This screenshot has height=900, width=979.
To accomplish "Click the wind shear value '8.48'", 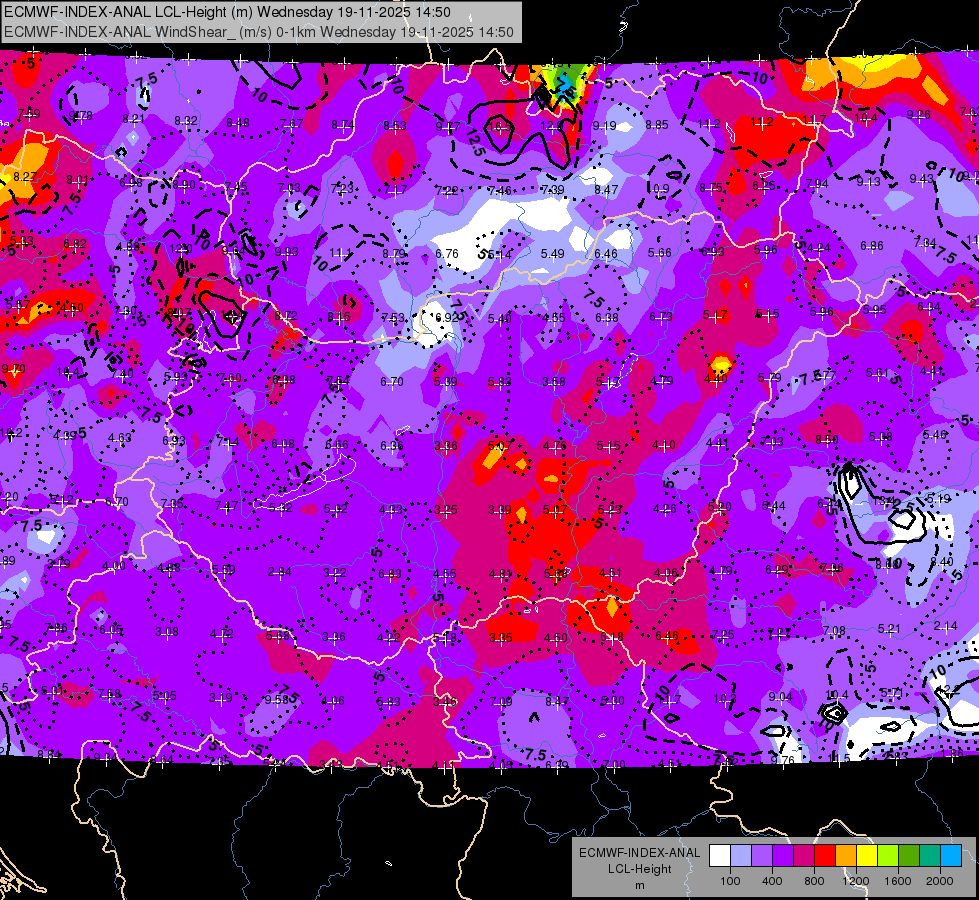I will point(238,122).
